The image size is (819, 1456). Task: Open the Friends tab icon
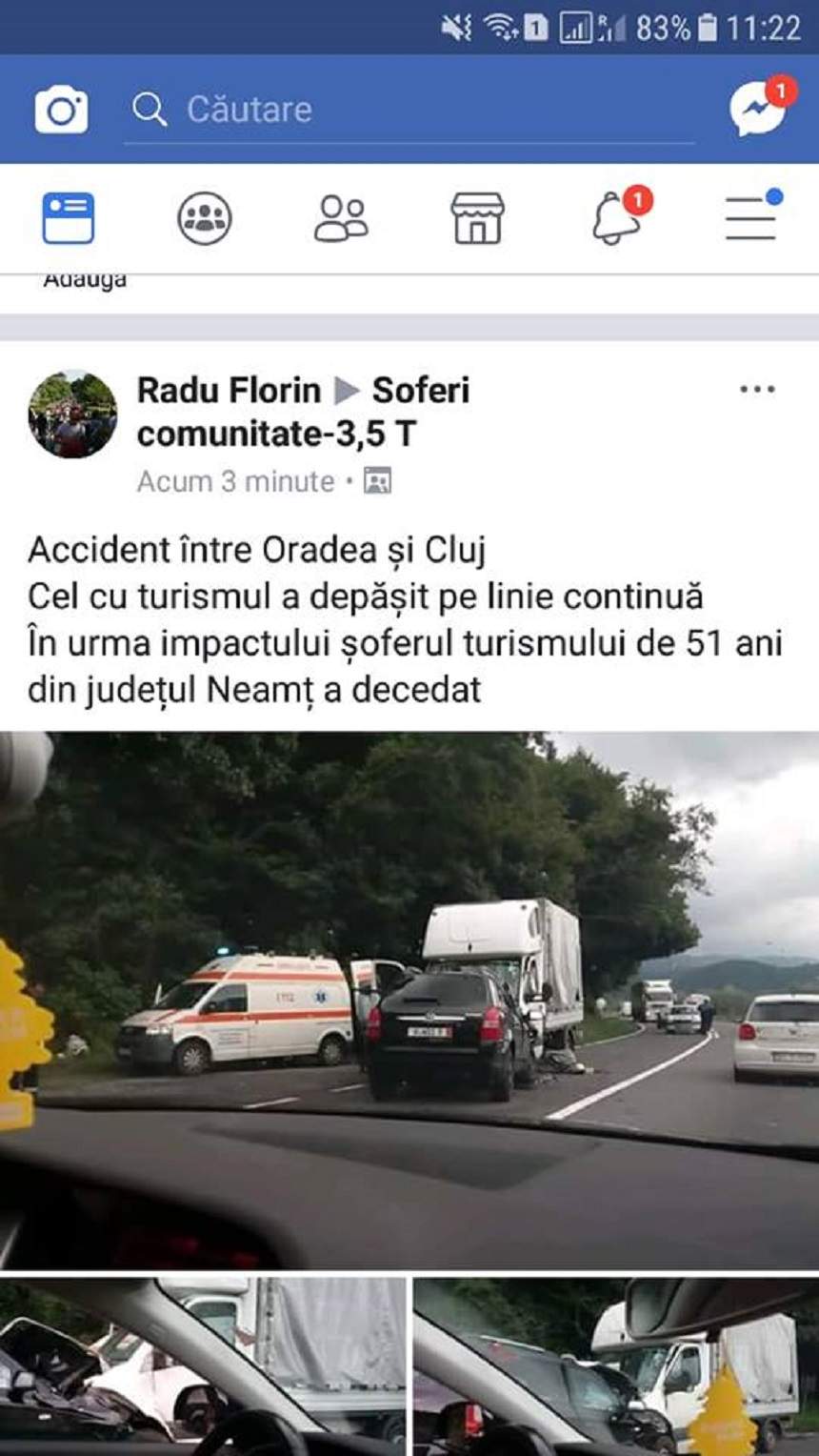point(341,218)
